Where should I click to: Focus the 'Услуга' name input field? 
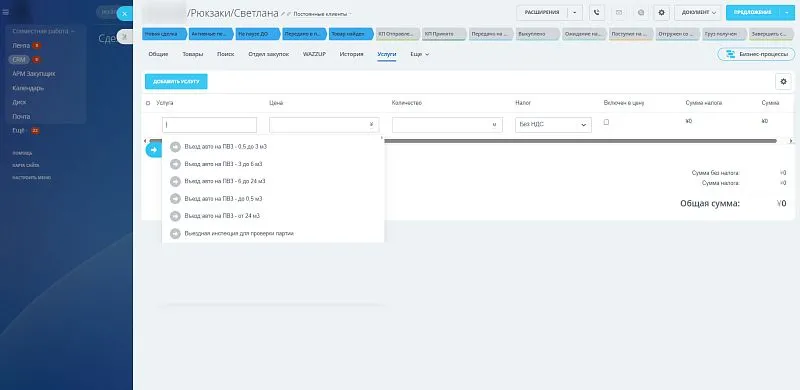(210, 125)
